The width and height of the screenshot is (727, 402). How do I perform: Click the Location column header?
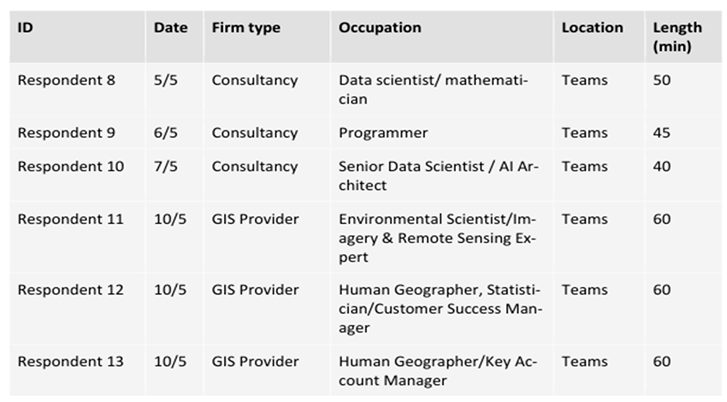[x=592, y=28]
